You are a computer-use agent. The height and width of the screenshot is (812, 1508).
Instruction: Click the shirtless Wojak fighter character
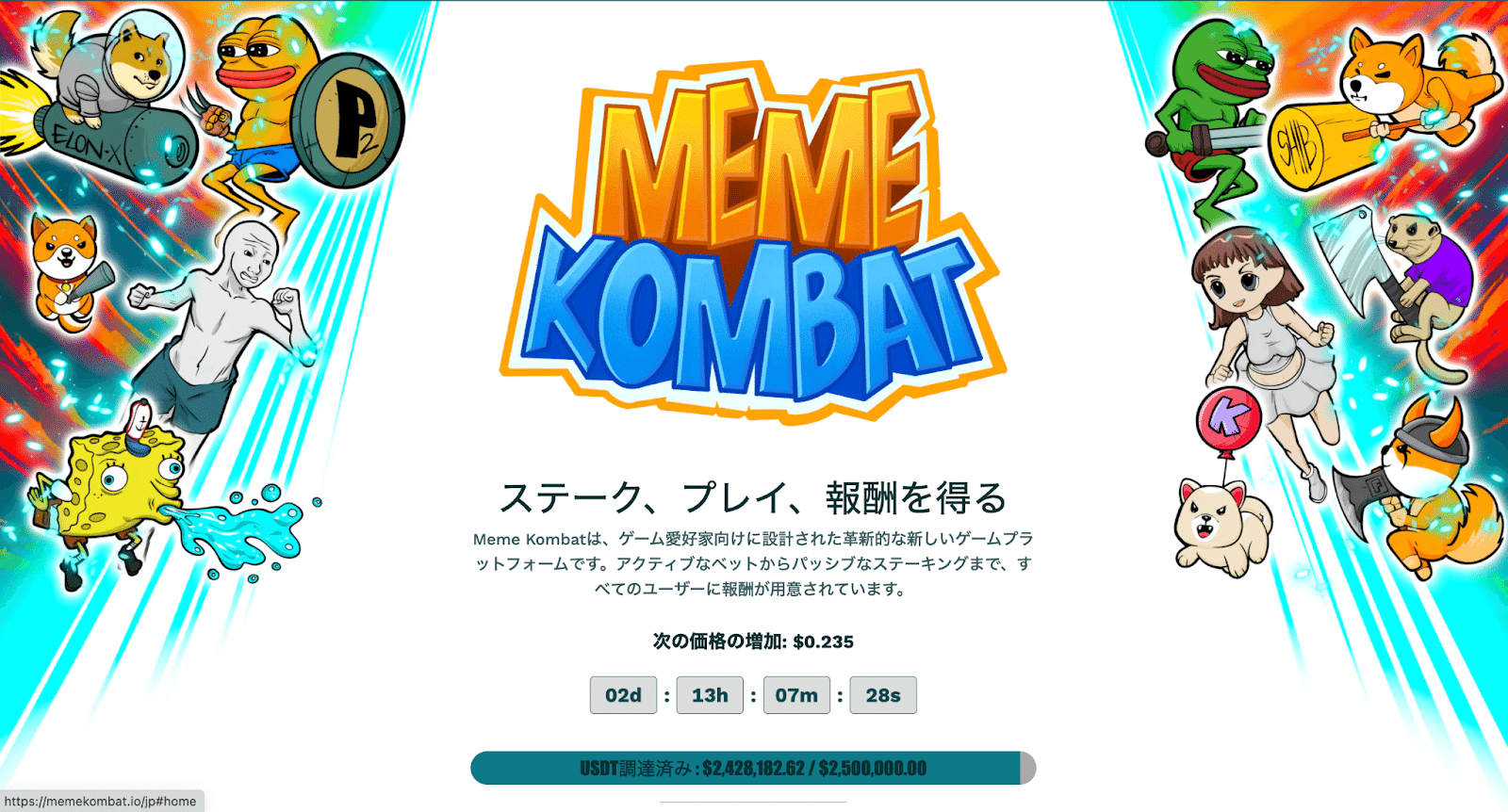(x=222, y=325)
